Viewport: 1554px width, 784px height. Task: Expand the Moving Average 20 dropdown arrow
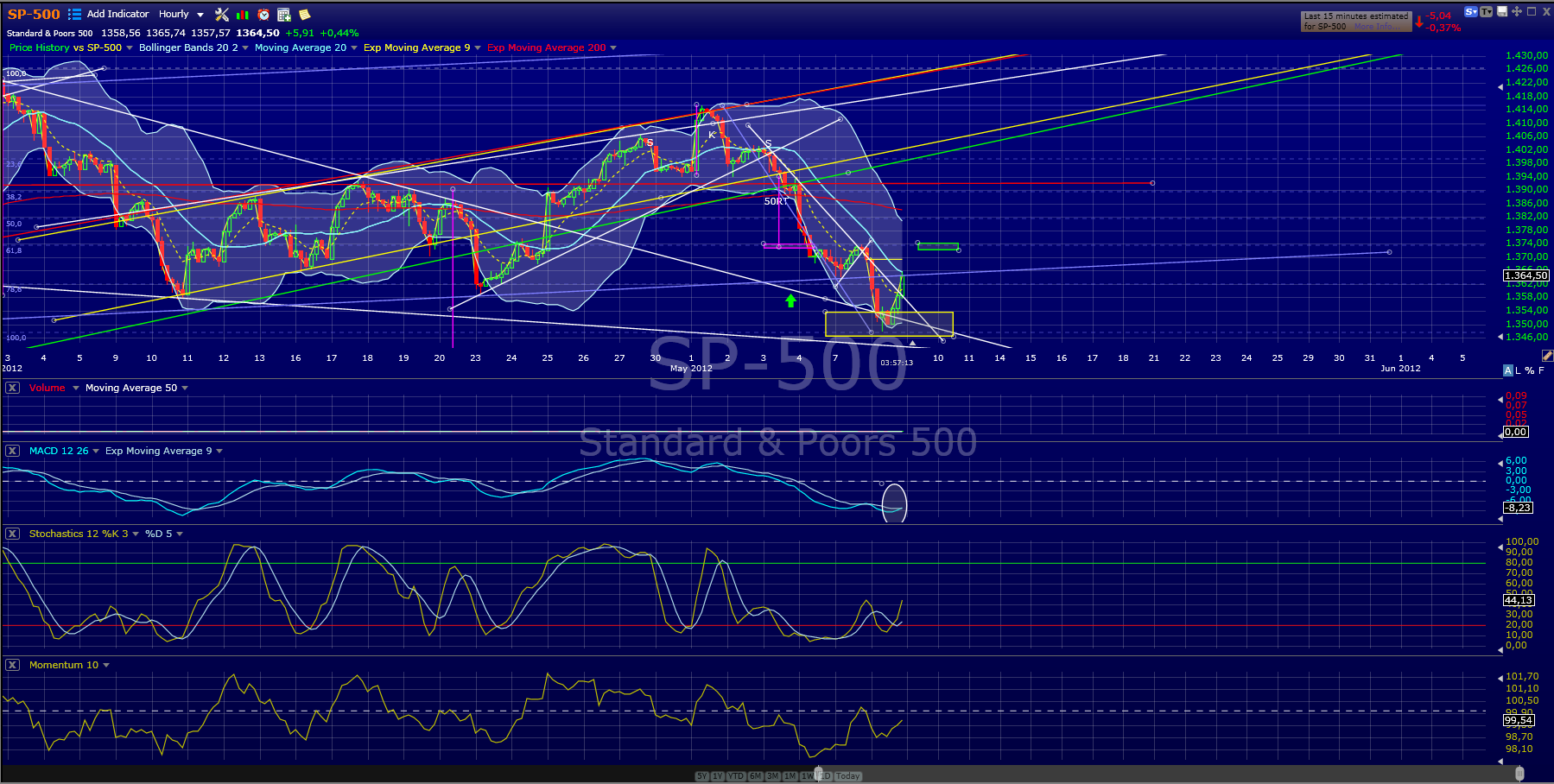(354, 48)
